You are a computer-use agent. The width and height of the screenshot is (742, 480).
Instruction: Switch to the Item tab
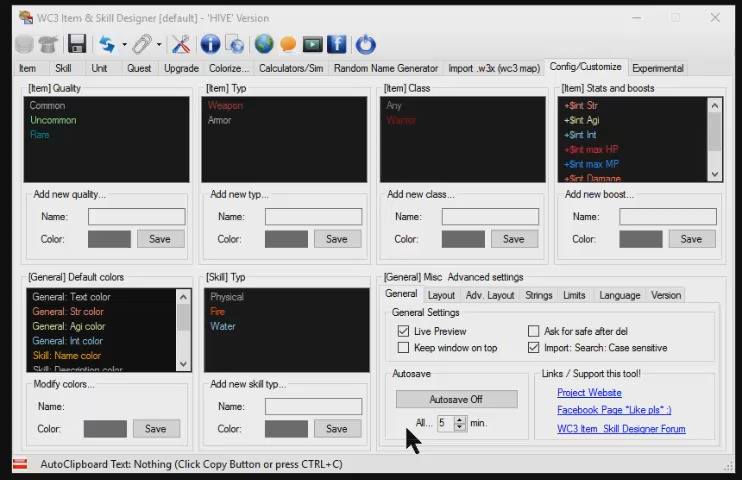point(27,68)
